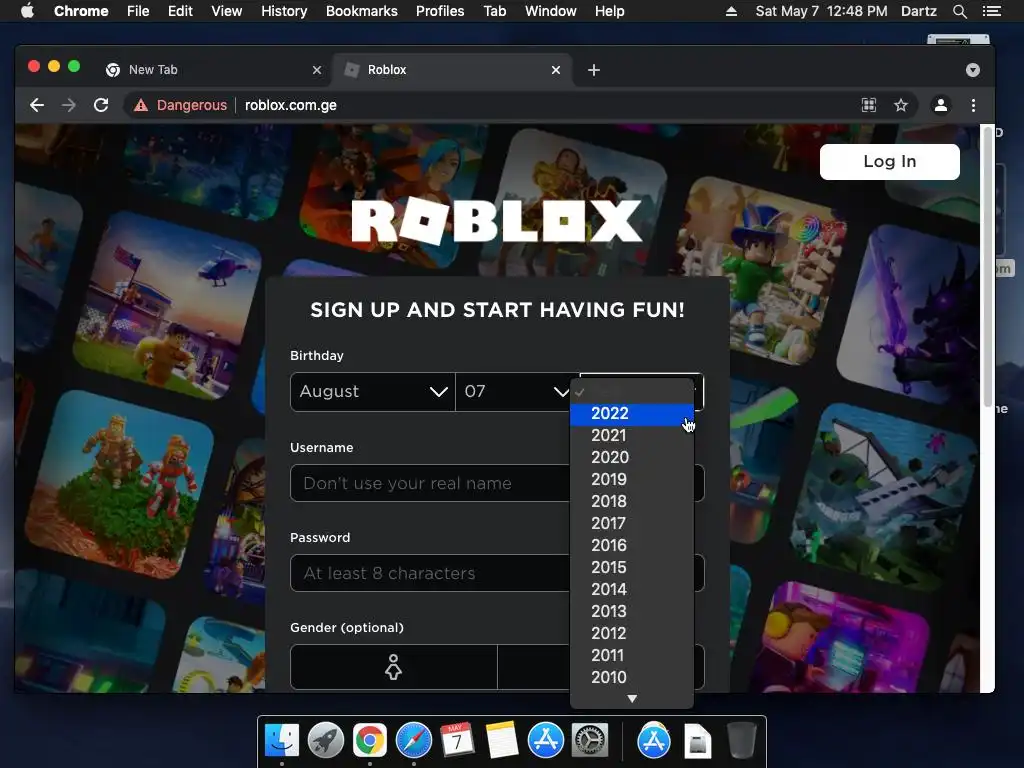Switch to the New Tab tab
This screenshot has width=1024, height=768.
[214, 70]
